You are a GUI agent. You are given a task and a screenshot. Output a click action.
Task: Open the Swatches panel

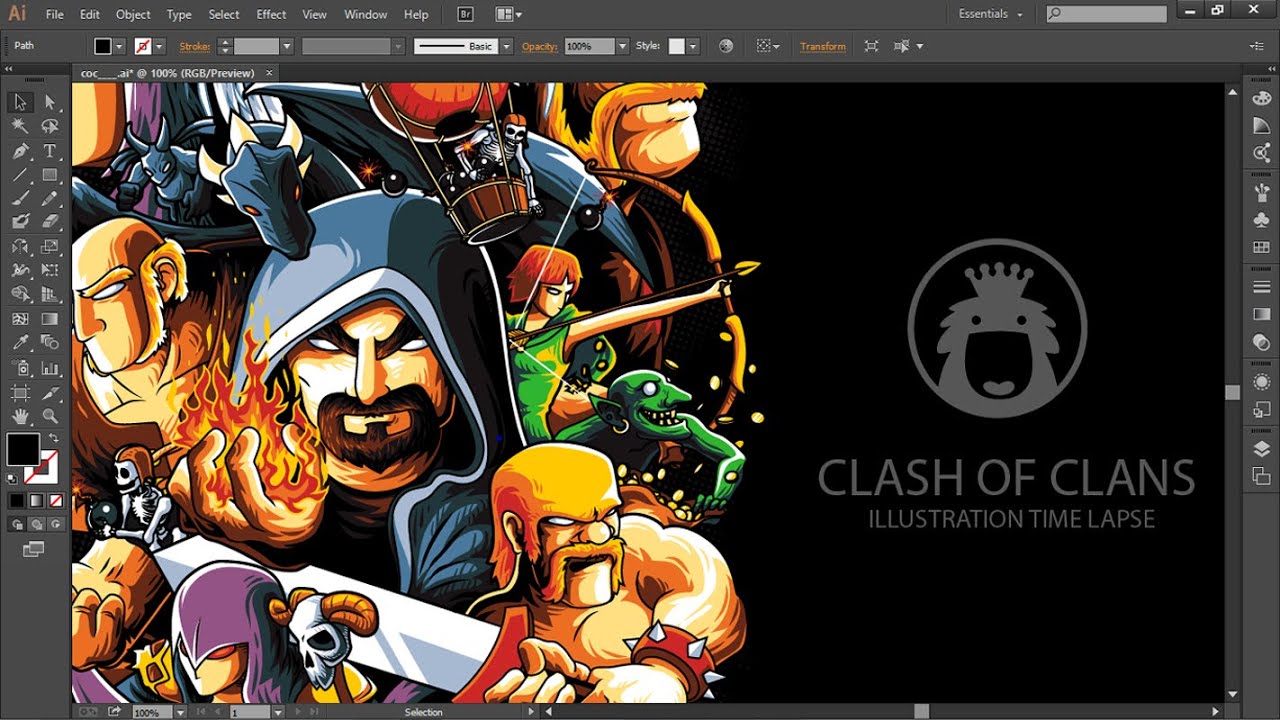(x=1261, y=246)
